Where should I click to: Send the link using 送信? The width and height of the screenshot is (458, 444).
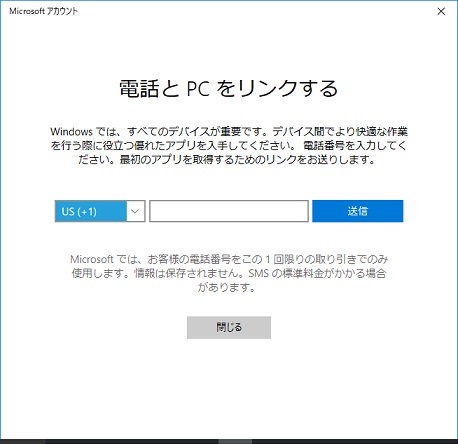tap(358, 211)
